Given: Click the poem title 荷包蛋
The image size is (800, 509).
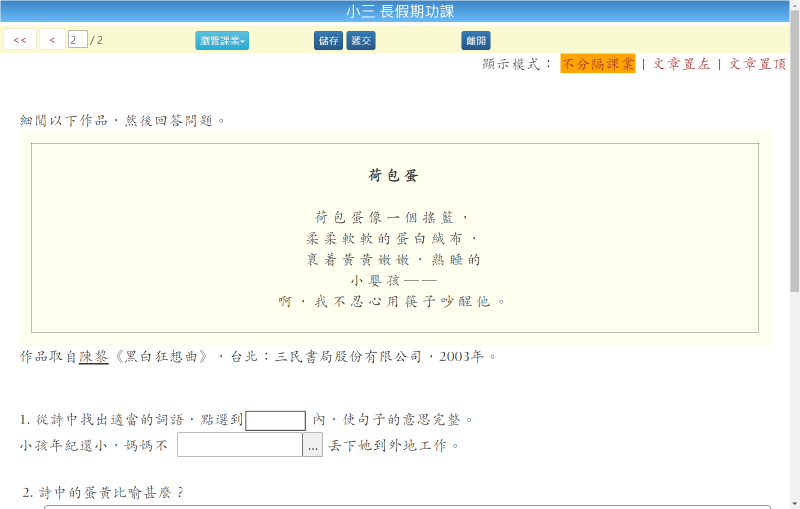Looking at the screenshot, I should tap(394, 176).
